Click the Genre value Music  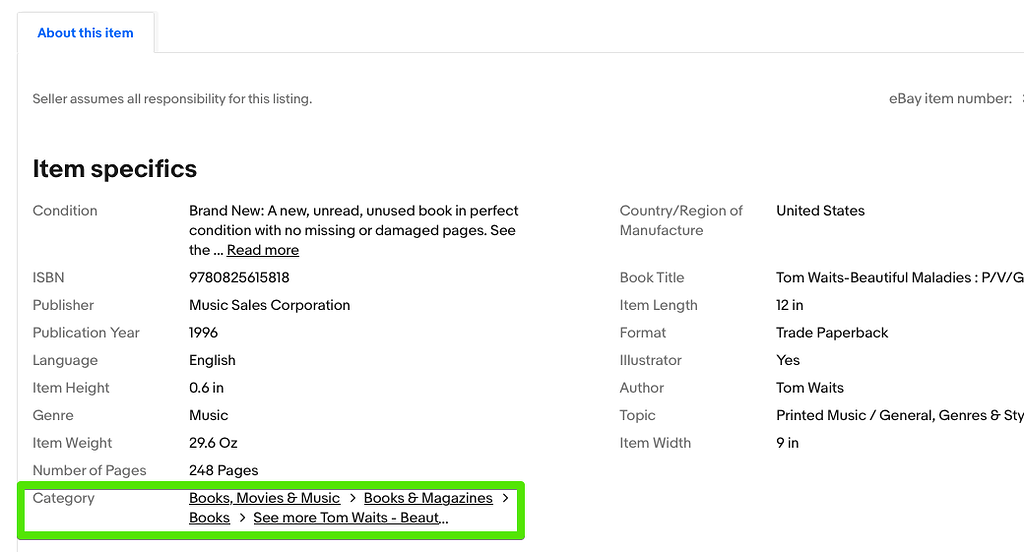click(x=208, y=415)
